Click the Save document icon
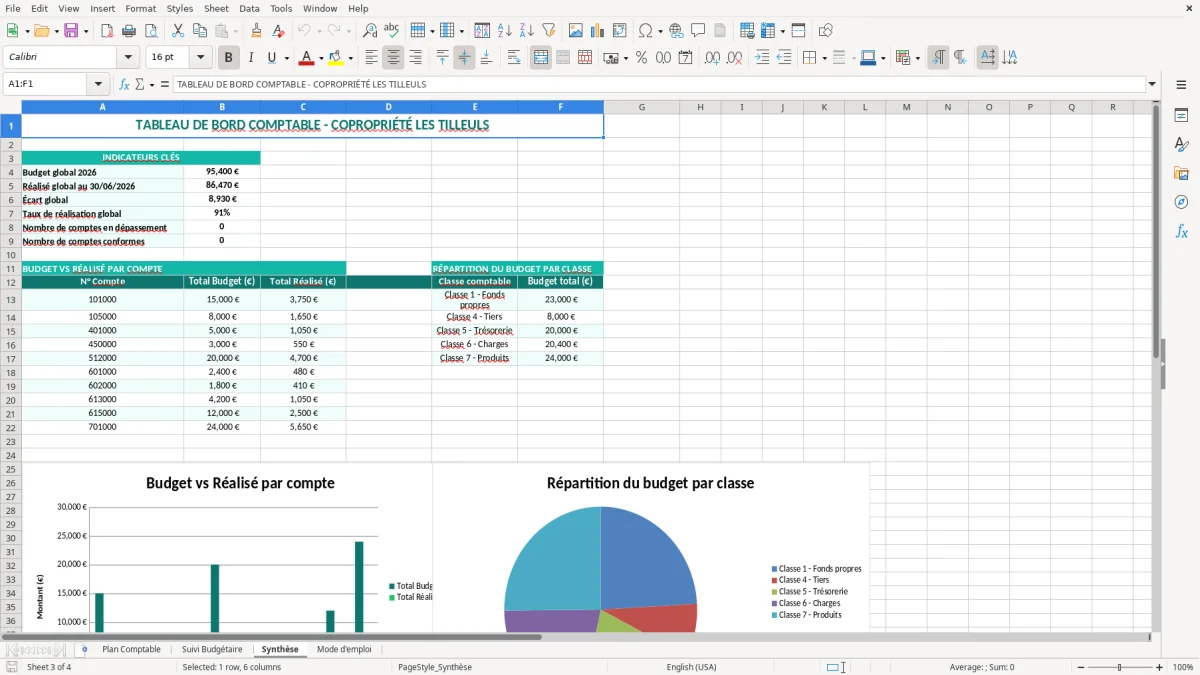Viewport: 1200px width, 675px height. tap(71, 31)
